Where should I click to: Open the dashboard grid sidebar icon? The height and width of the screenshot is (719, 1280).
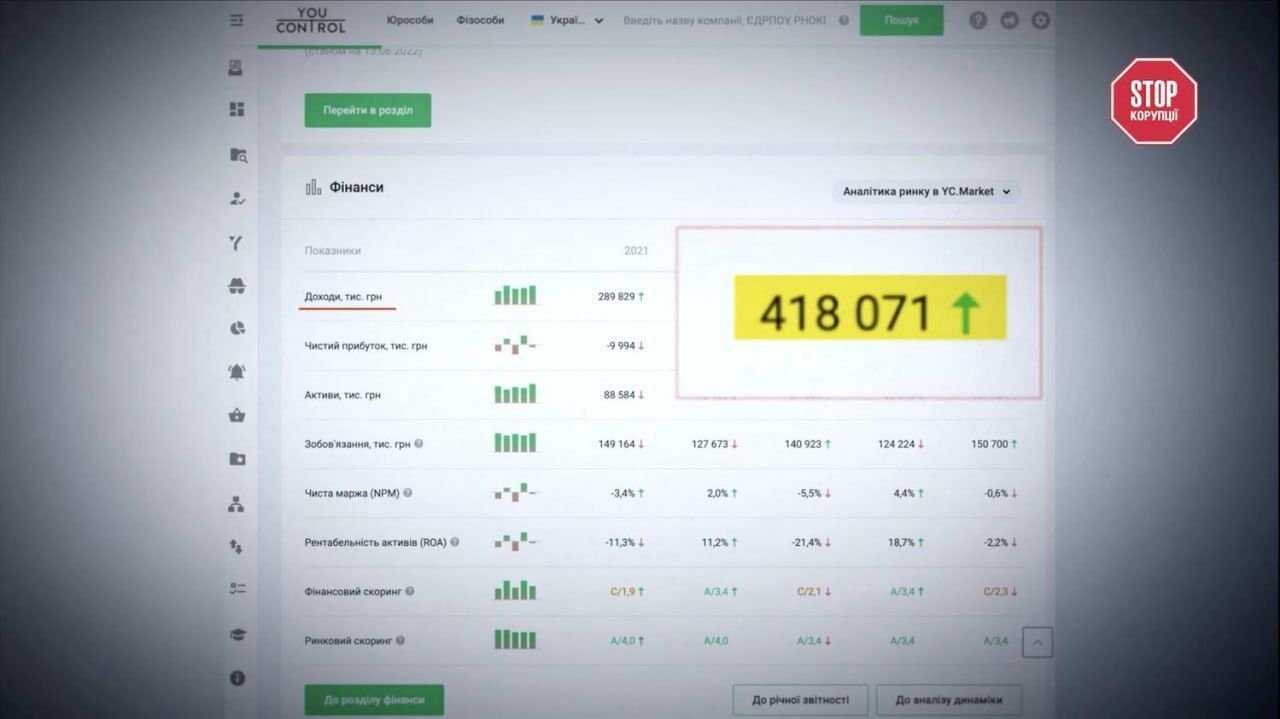tap(237, 110)
